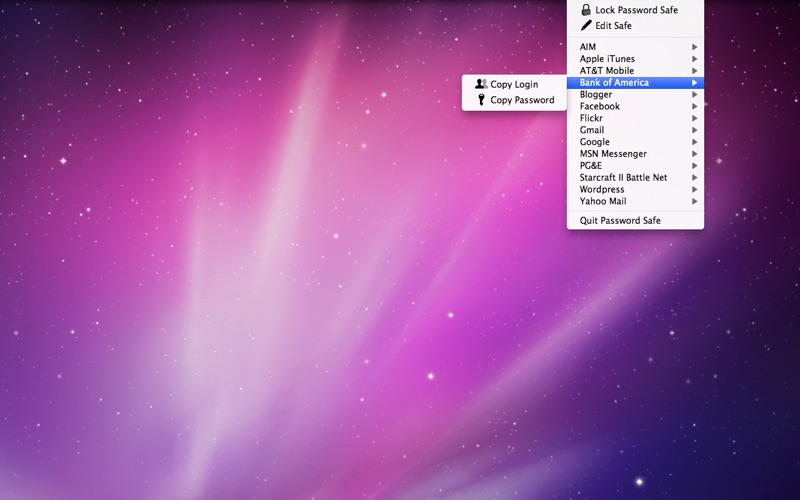Select the Starcraft II Battle Net entry
This screenshot has width=800, height=500.
click(623, 178)
